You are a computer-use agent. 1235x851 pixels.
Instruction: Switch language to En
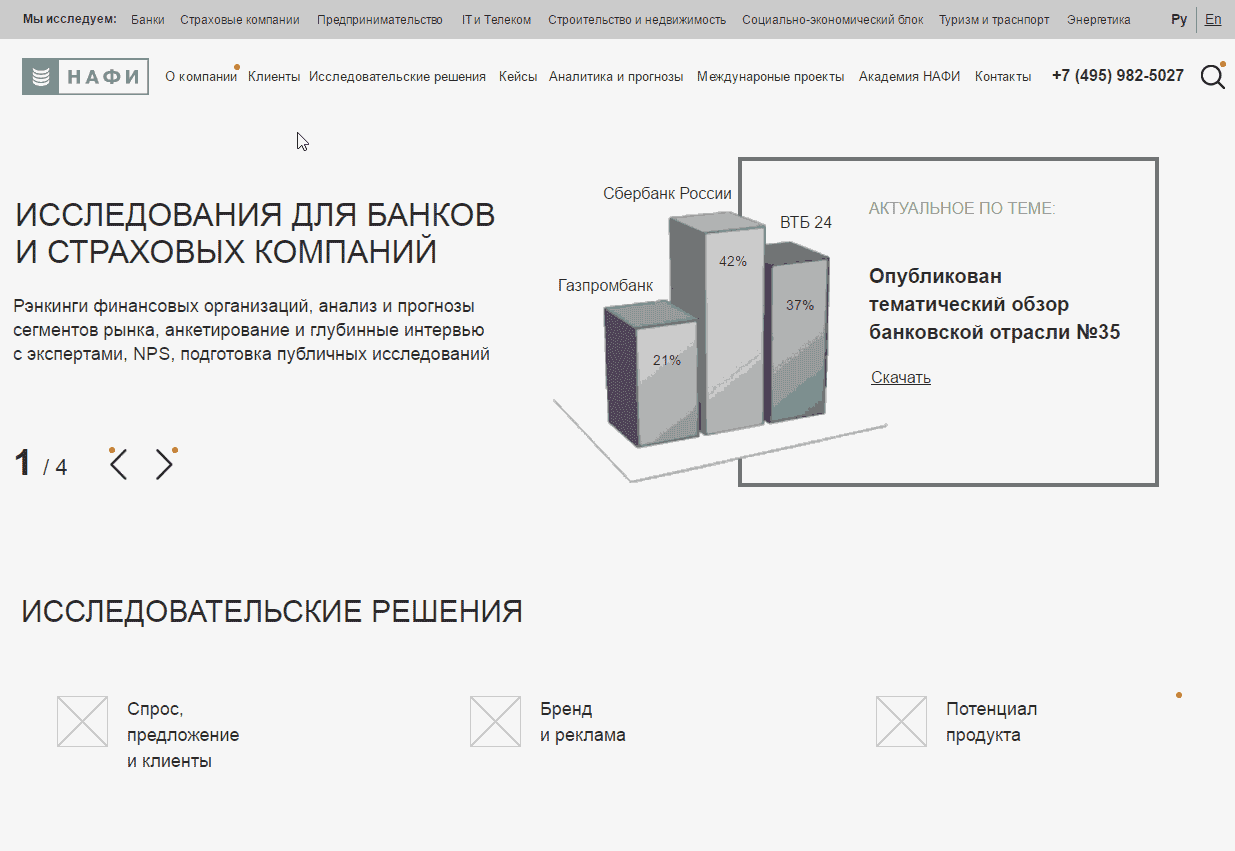pos(1213,20)
